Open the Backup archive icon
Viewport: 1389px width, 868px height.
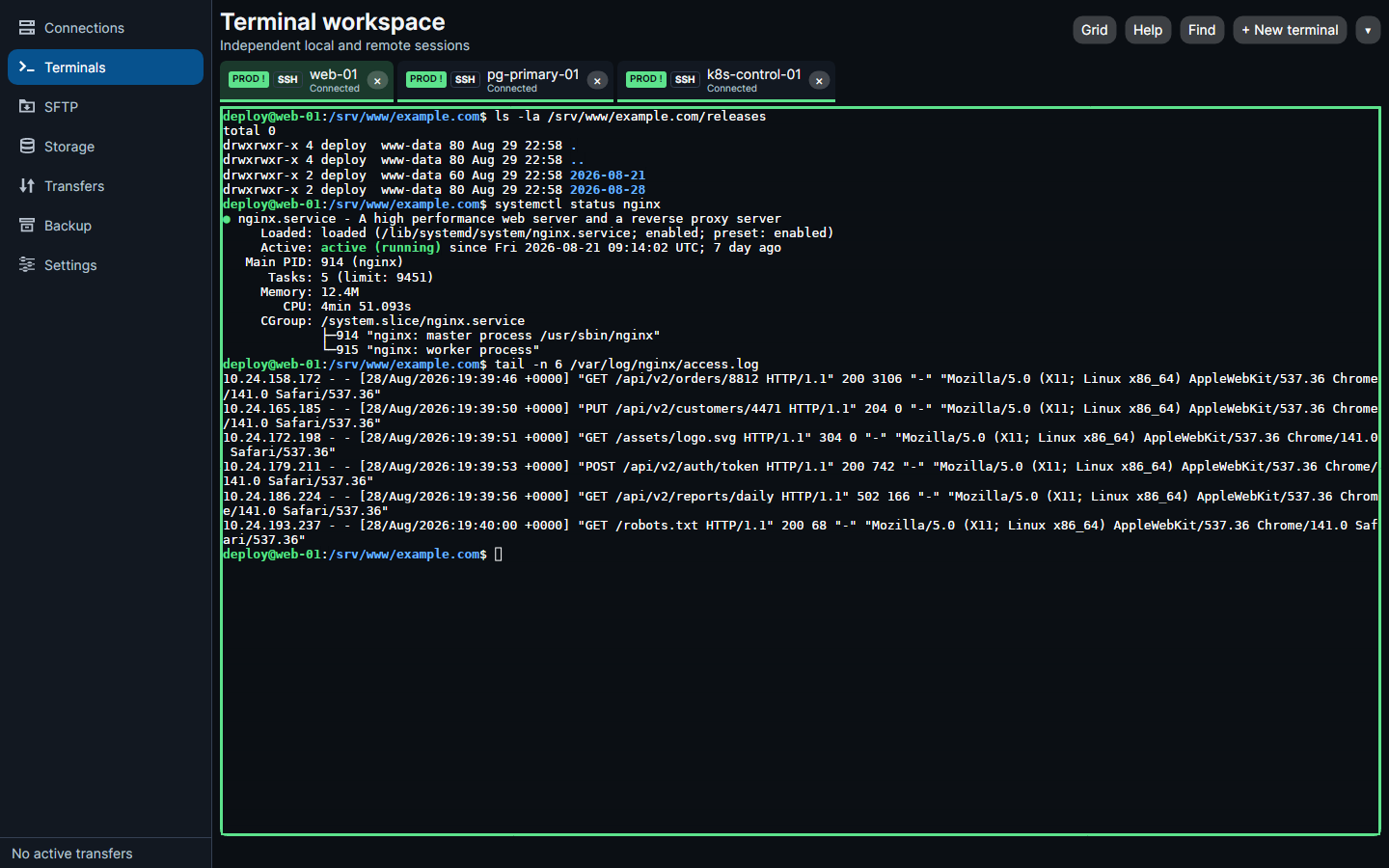click(x=27, y=226)
